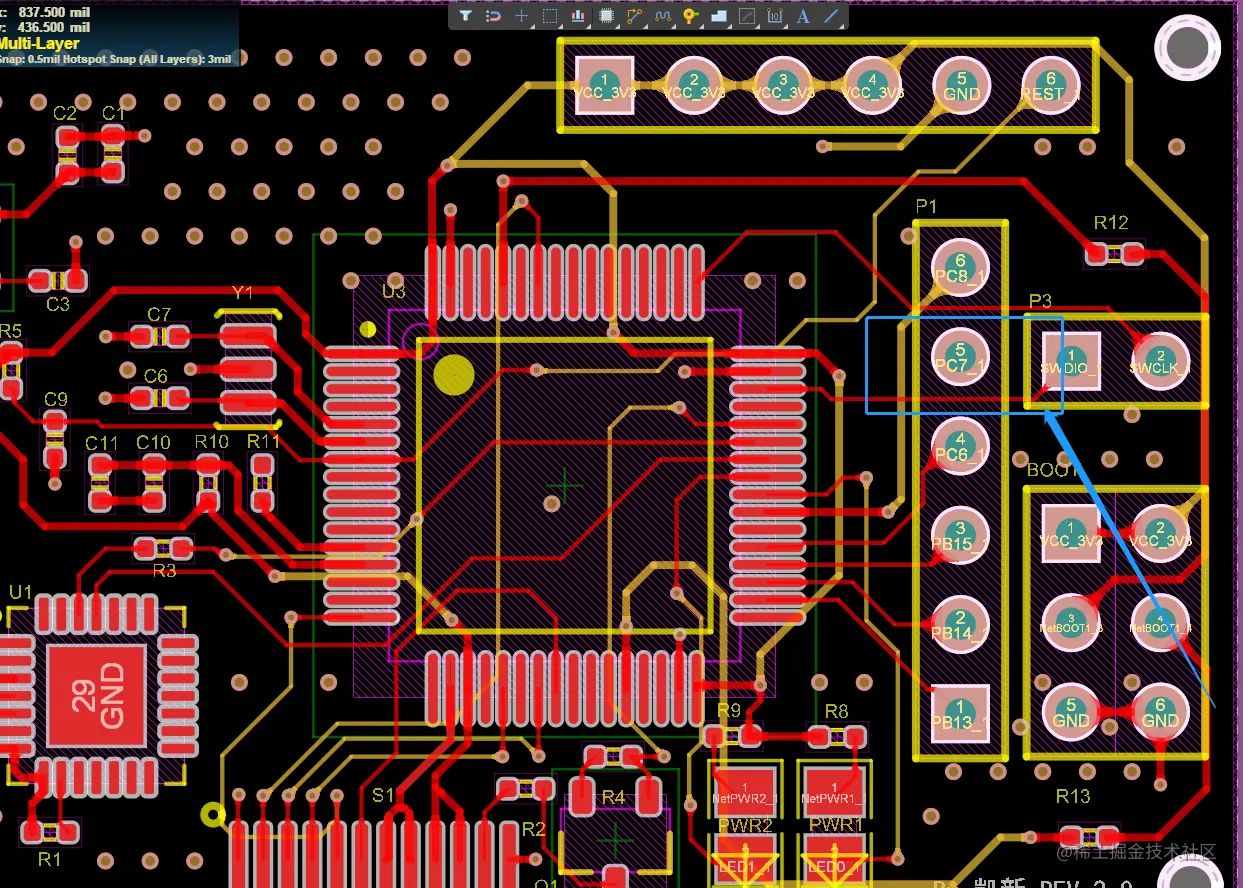
Task: Select the PC6 pad on P1
Action: point(961,446)
